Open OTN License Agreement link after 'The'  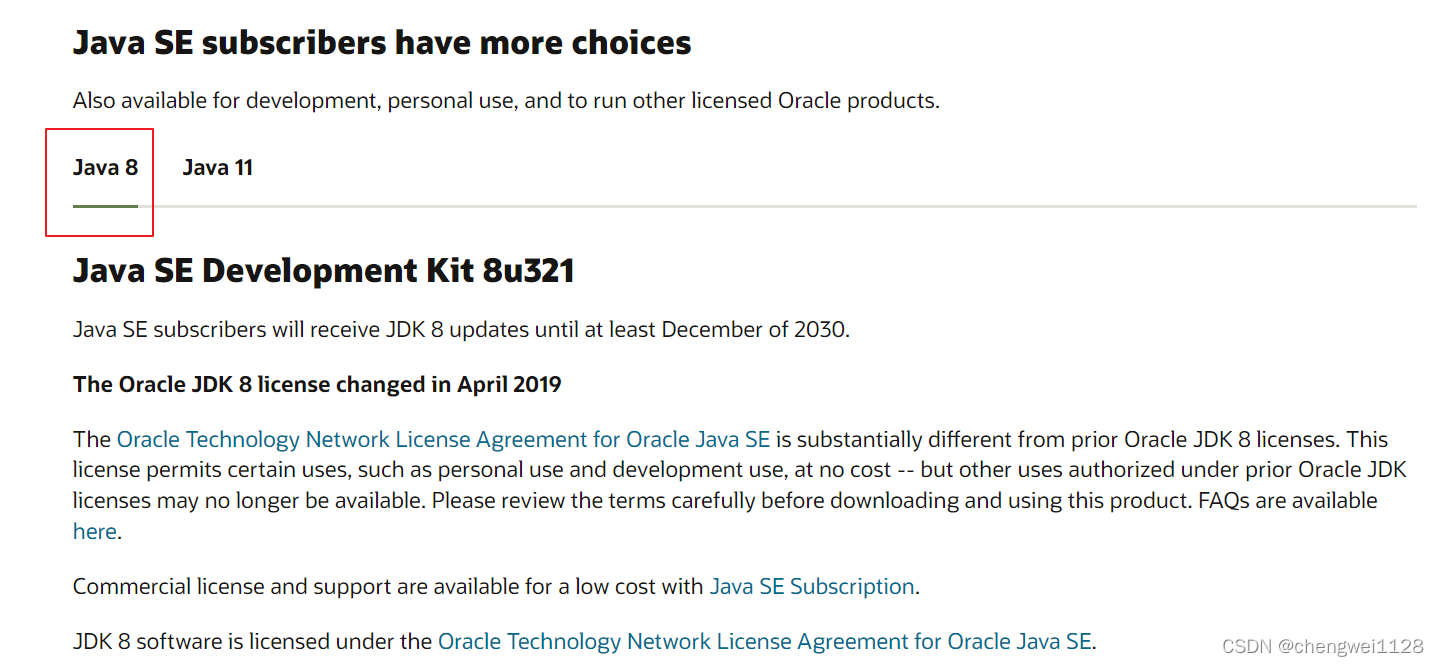click(443, 439)
